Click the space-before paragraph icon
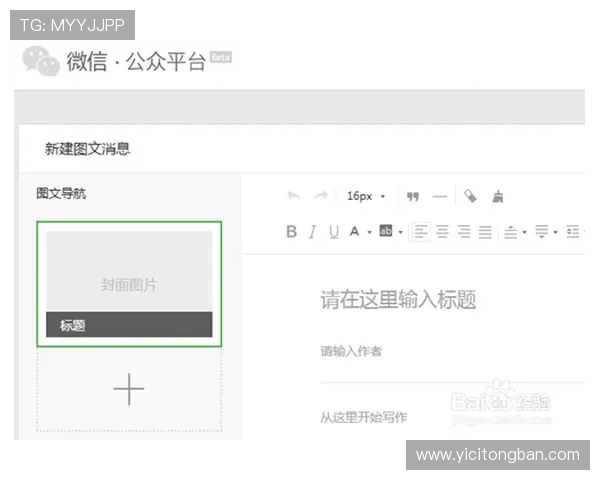 (511, 232)
